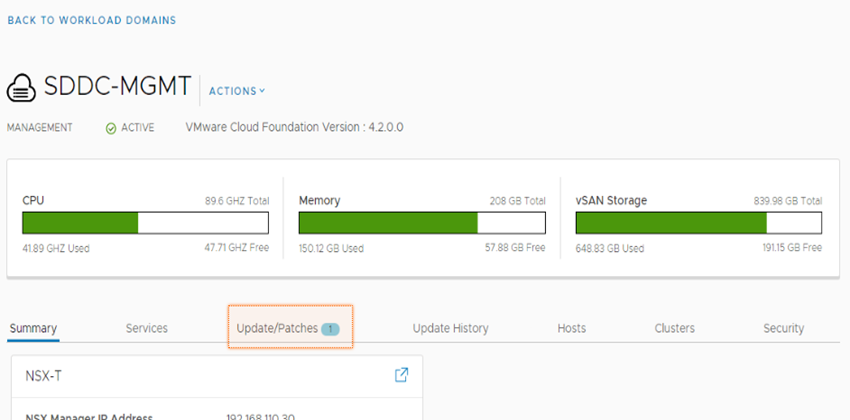
Task: Click the NSX-T card heading
Action: (x=43, y=375)
